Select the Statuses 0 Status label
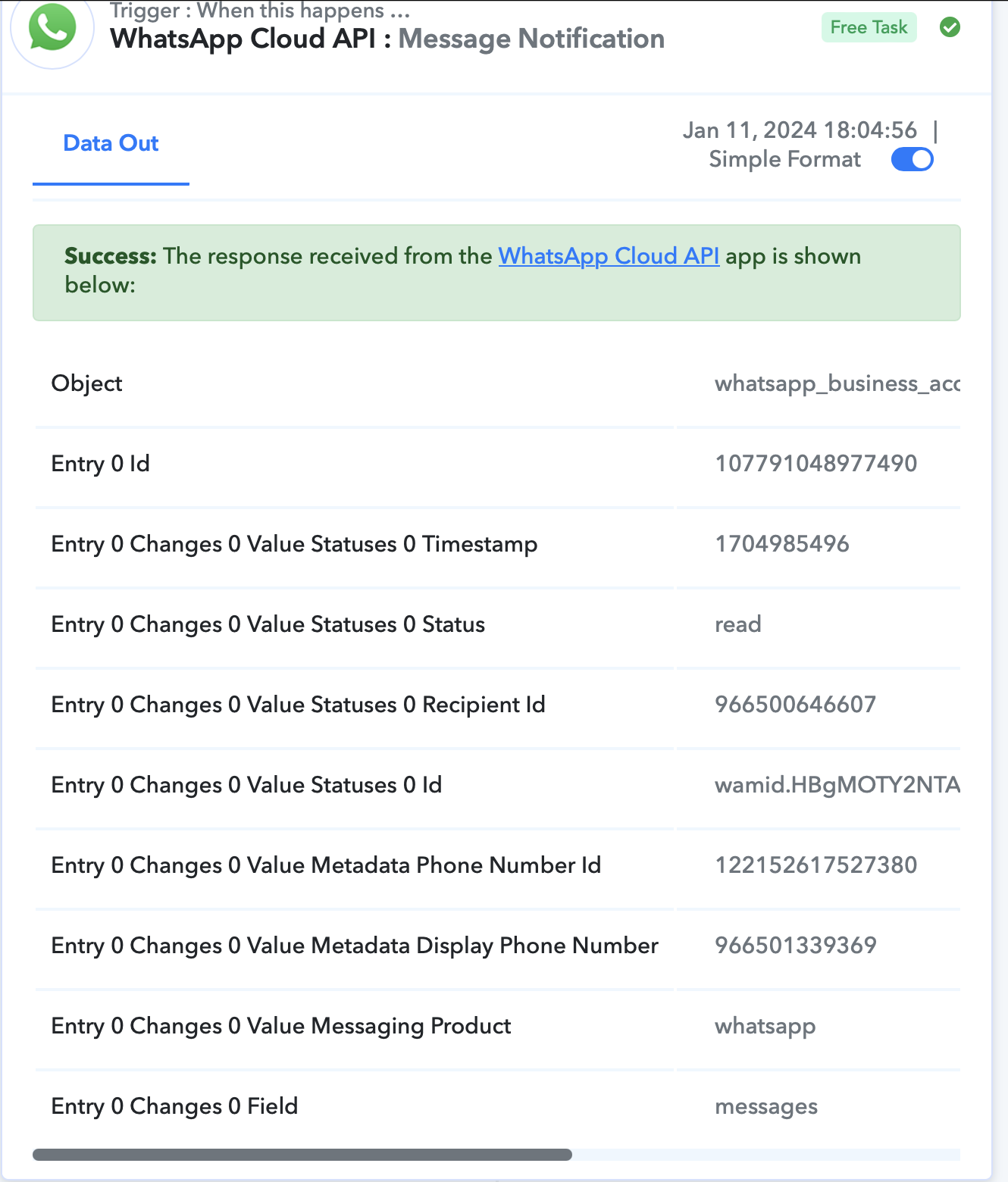This screenshot has width=1008, height=1182. pyautogui.click(x=268, y=624)
